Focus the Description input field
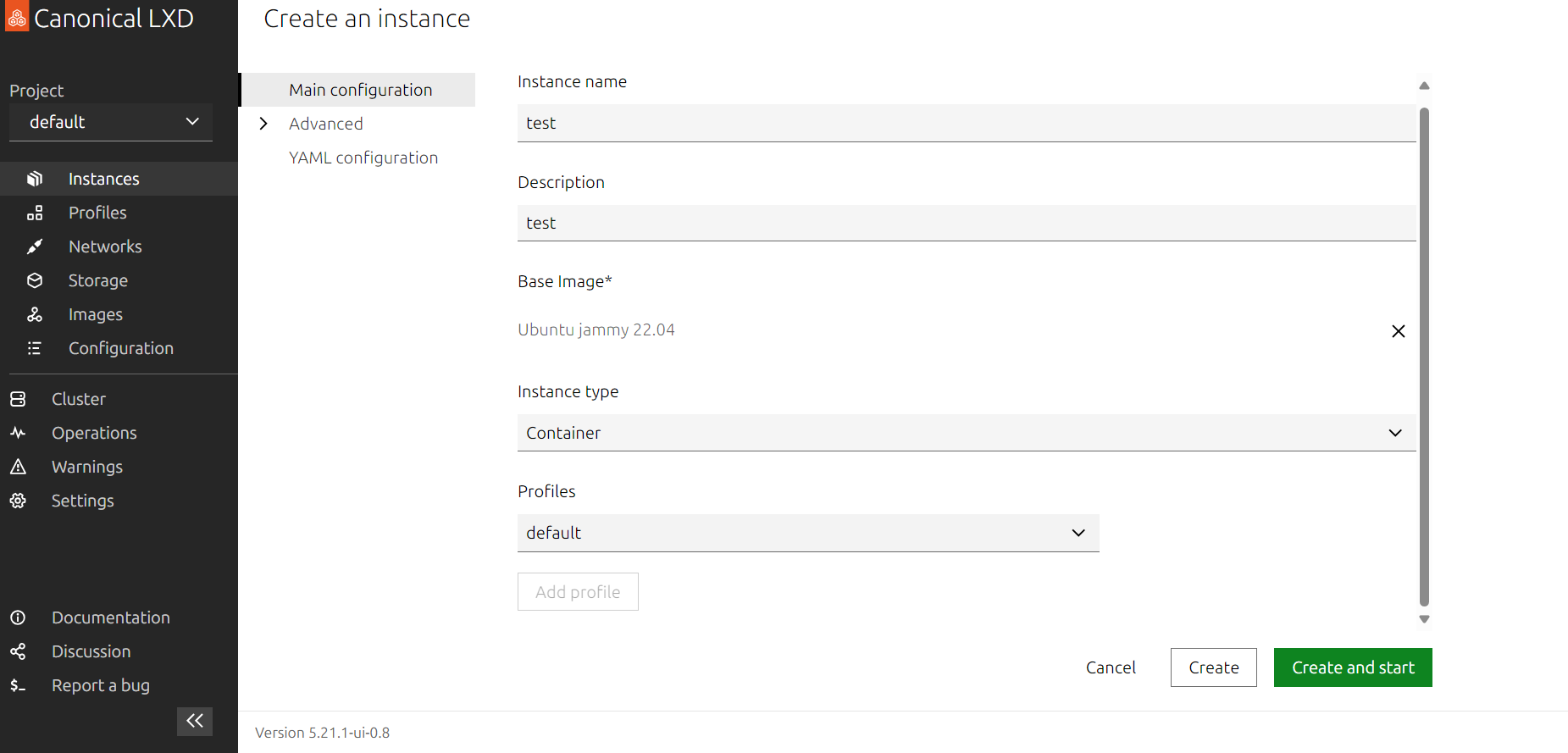This screenshot has height=753, width=1568. (967, 223)
